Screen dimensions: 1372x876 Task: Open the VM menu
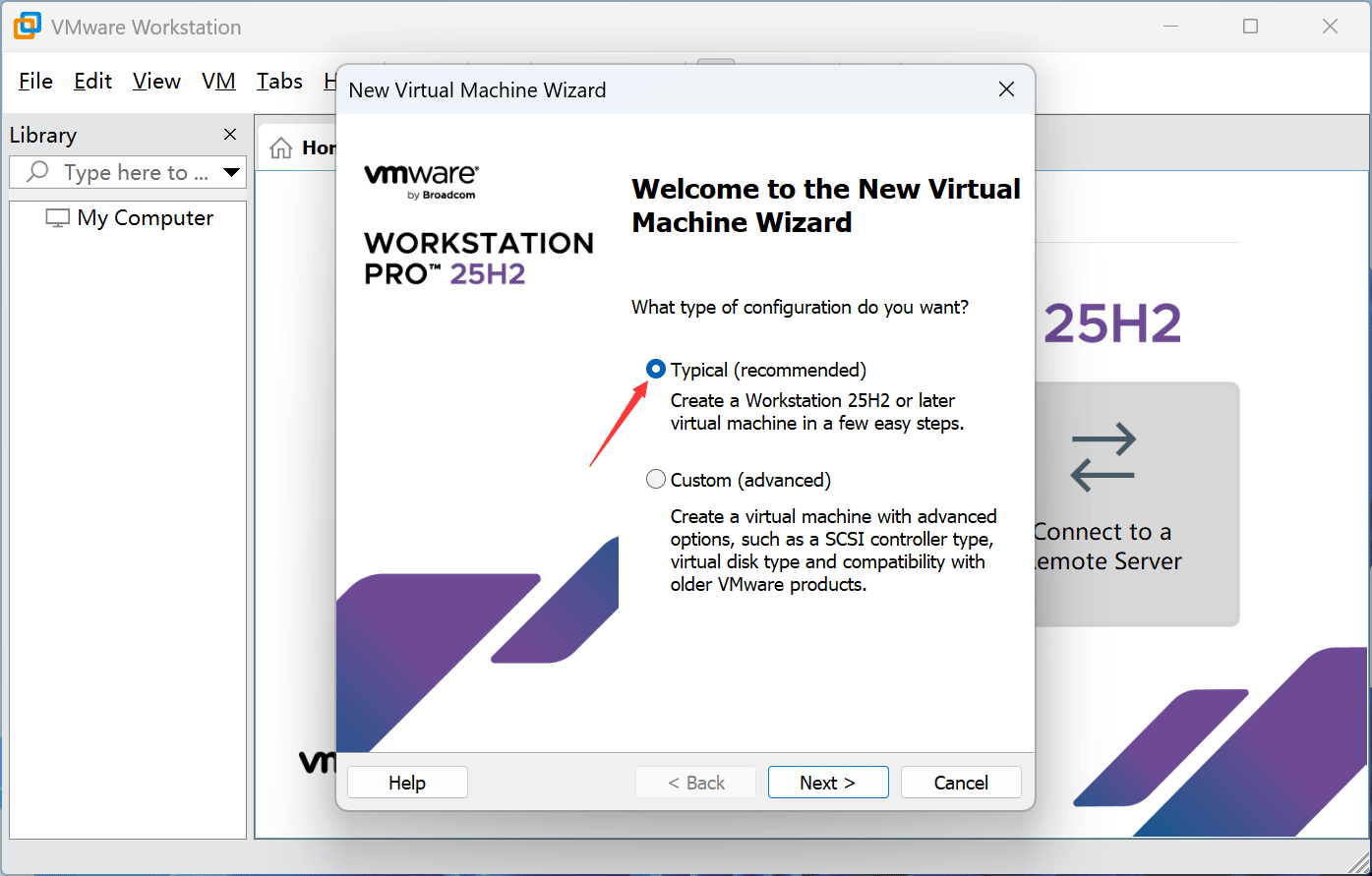218,82
